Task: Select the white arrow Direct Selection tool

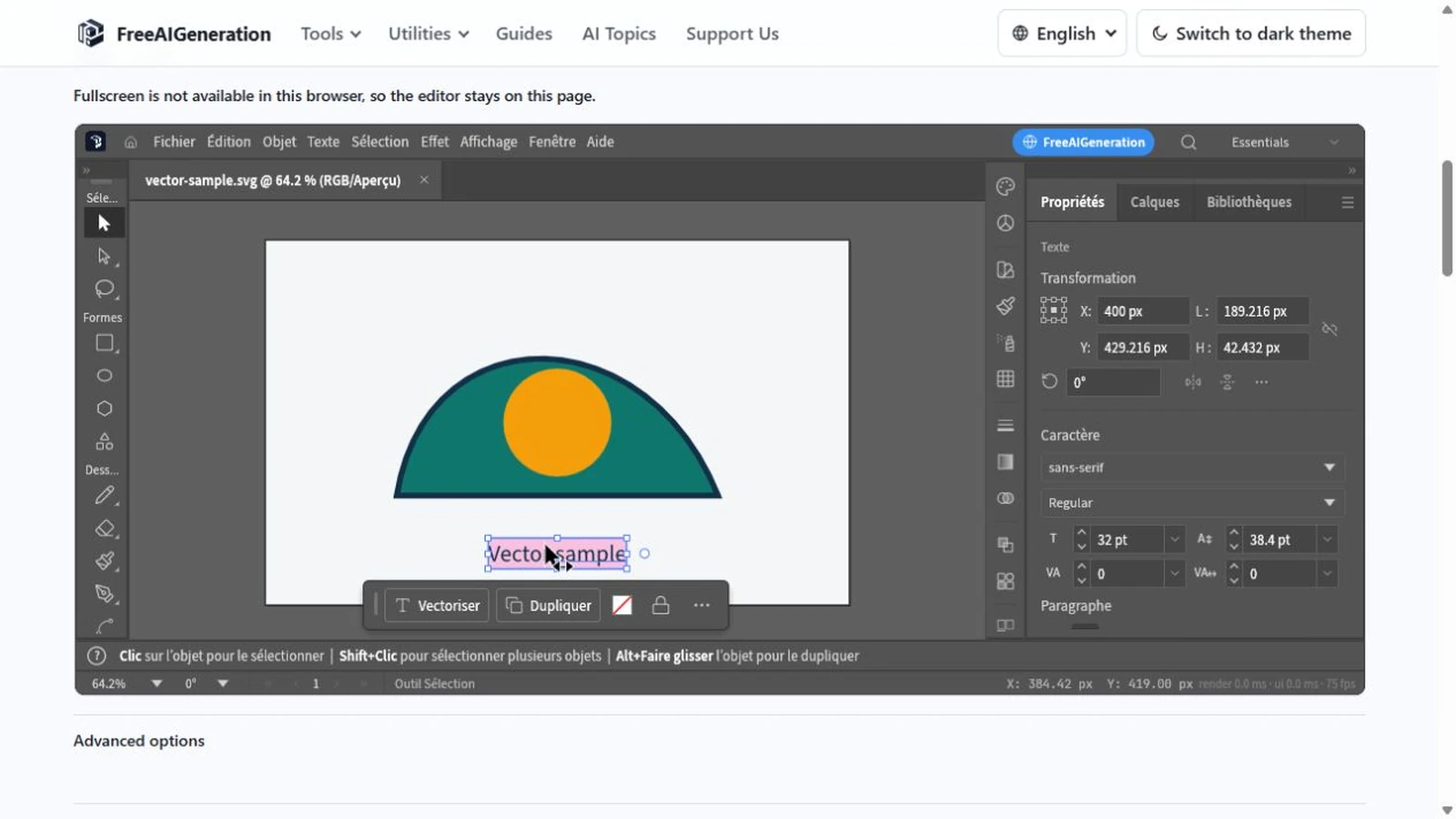Action: 104,257
